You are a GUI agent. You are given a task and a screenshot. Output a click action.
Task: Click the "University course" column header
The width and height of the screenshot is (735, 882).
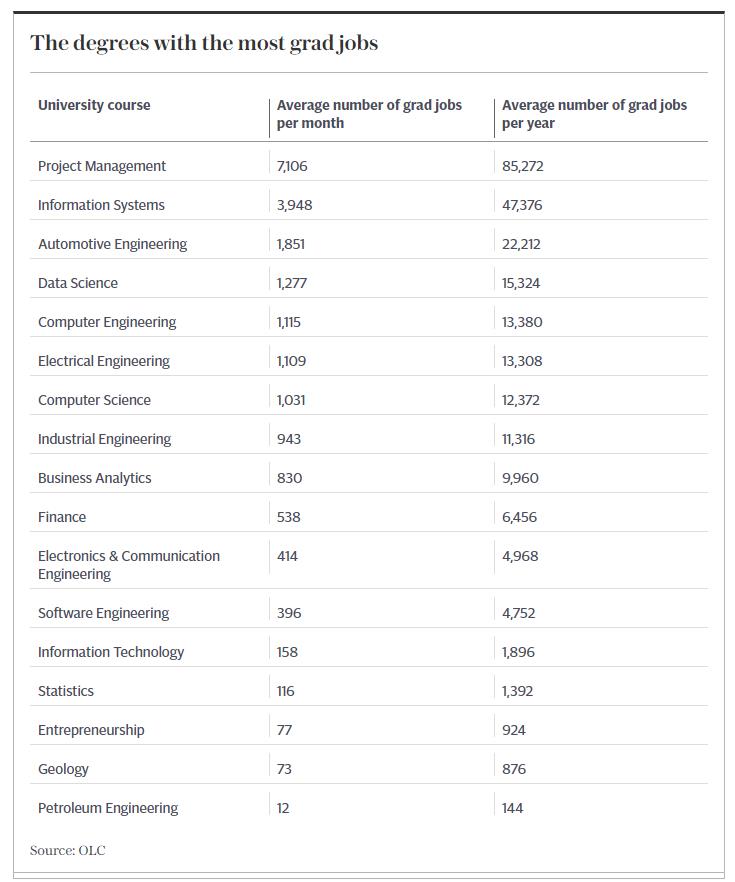(94, 105)
